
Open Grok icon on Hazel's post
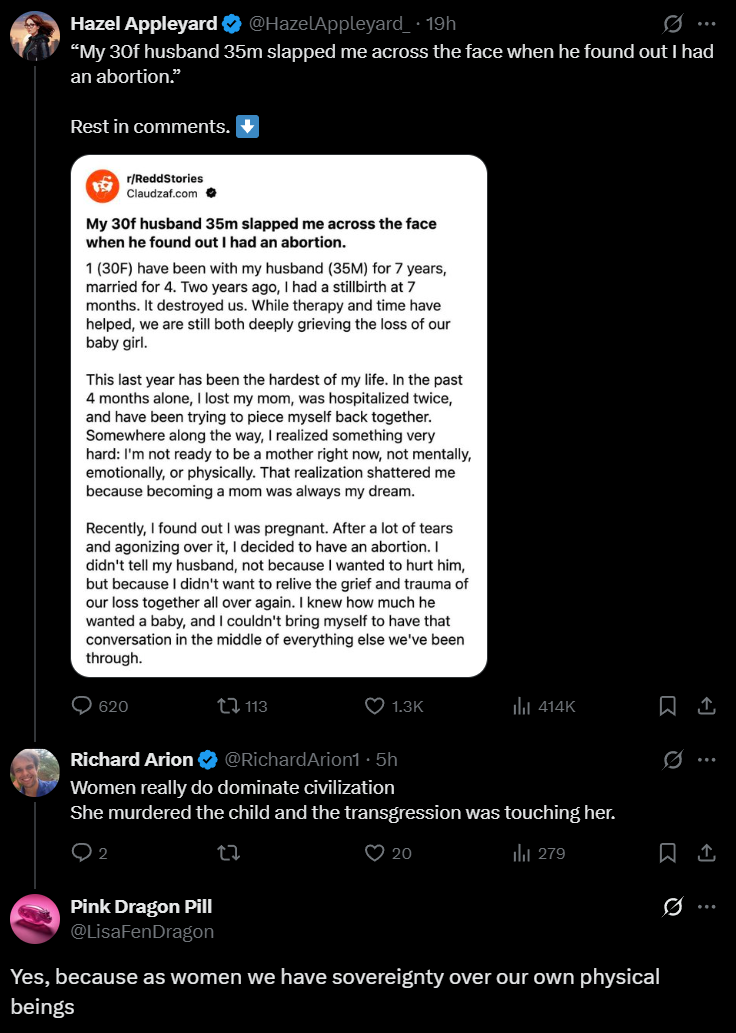coord(673,22)
